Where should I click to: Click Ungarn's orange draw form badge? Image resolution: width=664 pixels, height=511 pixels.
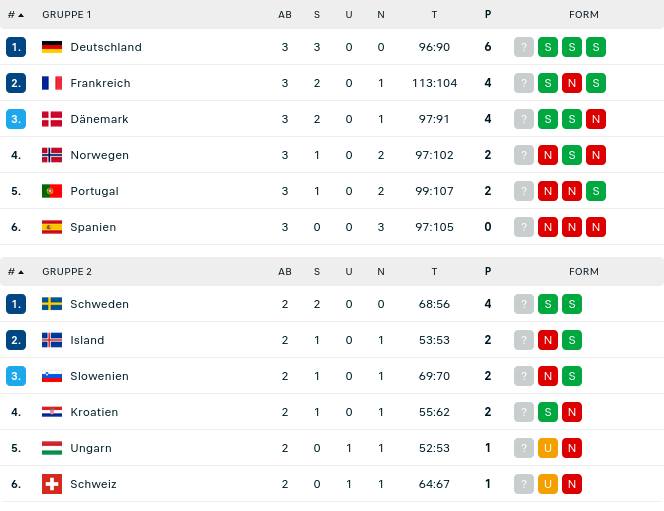(x=548, y=448)
